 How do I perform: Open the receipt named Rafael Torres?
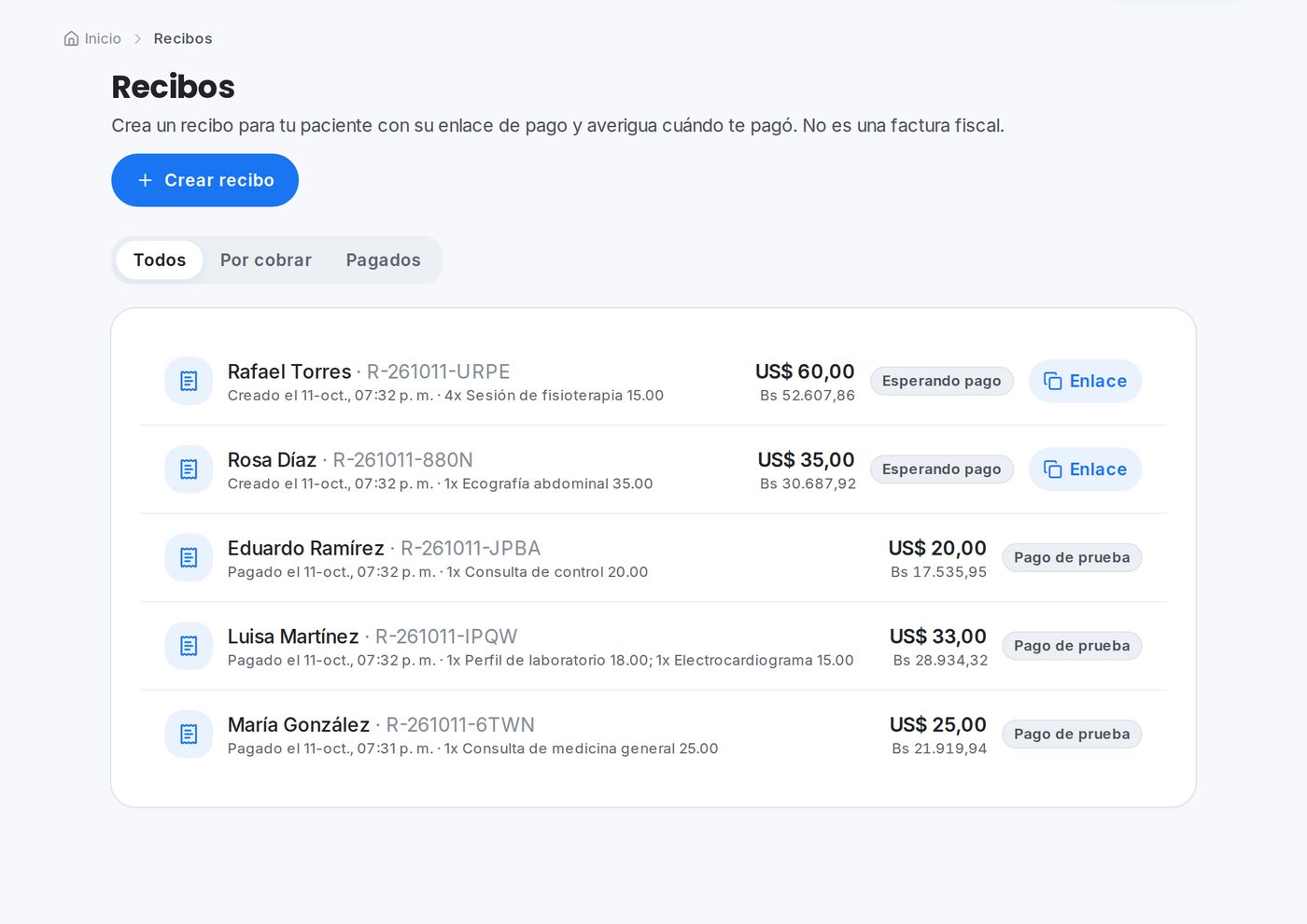(289, 371)
